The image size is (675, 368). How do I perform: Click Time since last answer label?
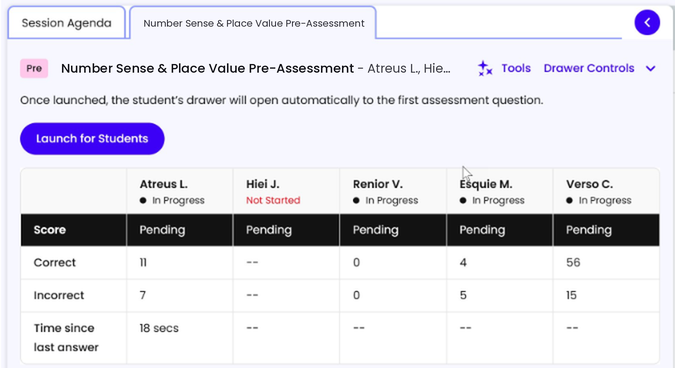(66, 337)
